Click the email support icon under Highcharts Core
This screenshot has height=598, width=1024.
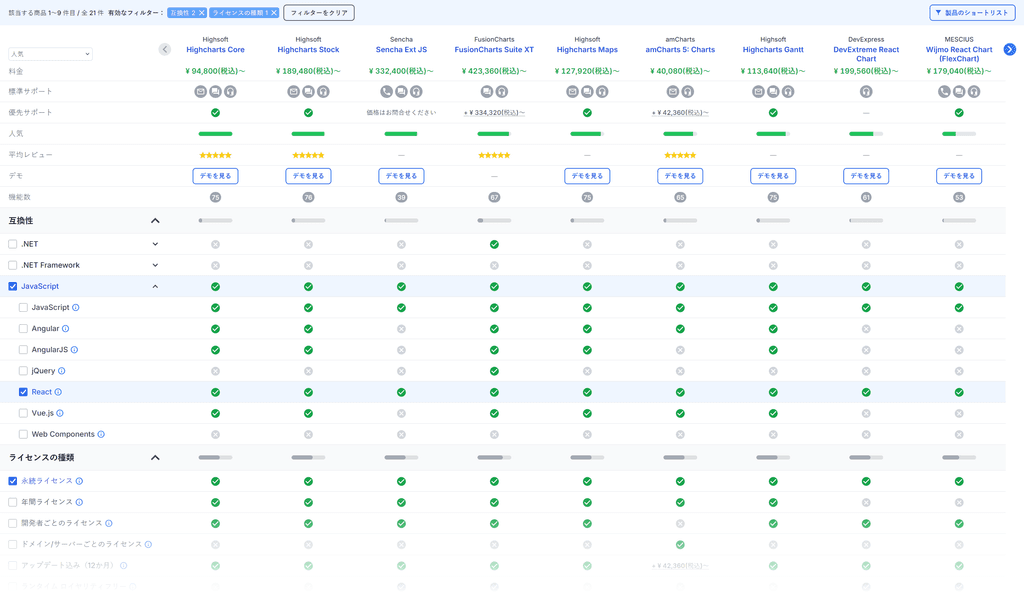click(200, 91)
